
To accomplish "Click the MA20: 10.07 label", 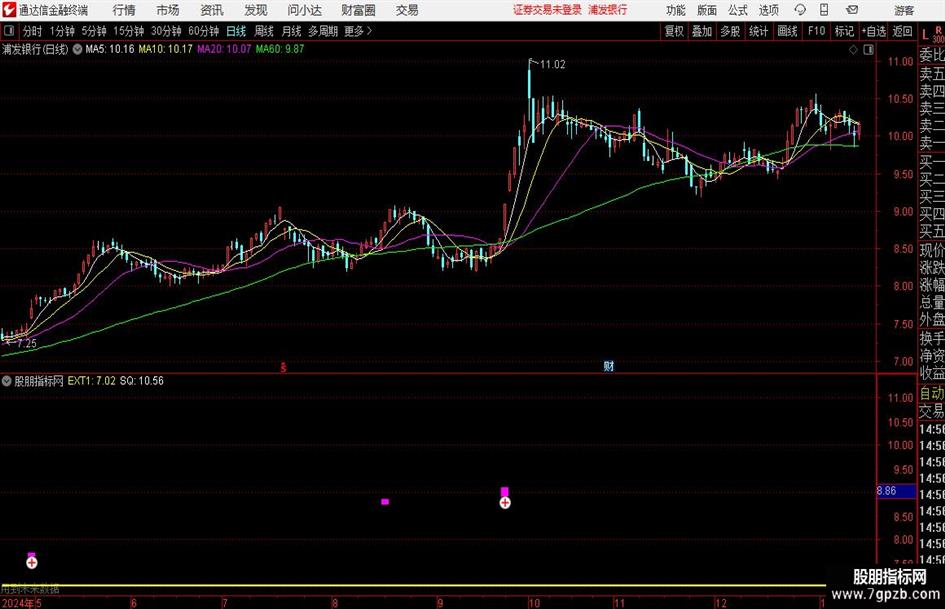I will 224,49.
